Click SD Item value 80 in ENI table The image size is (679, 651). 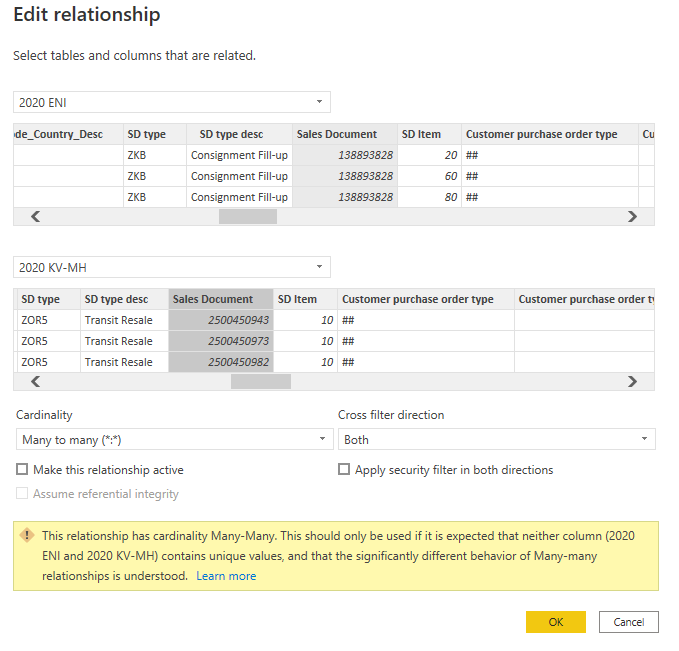pos(429,197)
